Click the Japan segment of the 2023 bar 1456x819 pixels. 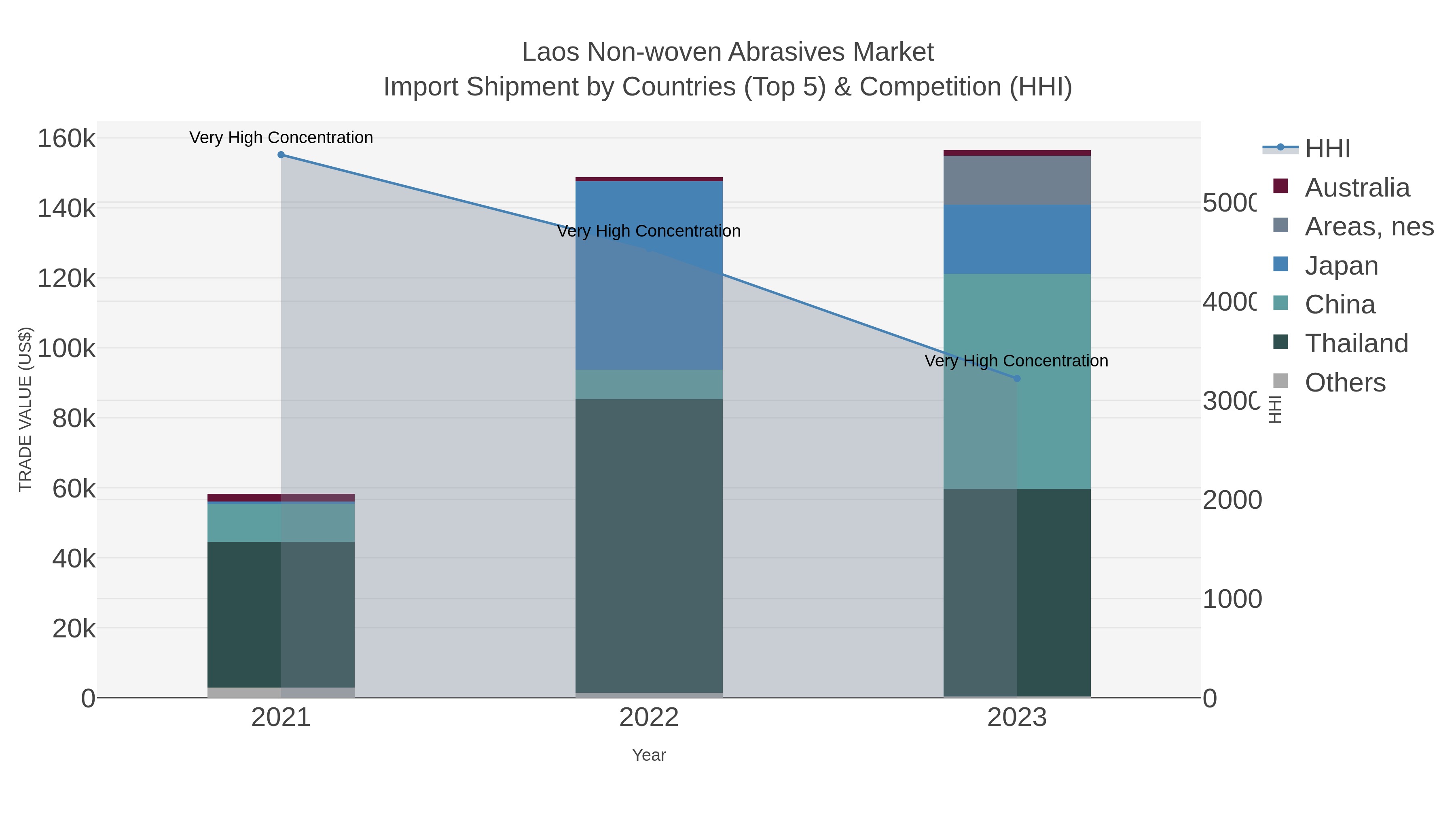[x=1017, y=239]
